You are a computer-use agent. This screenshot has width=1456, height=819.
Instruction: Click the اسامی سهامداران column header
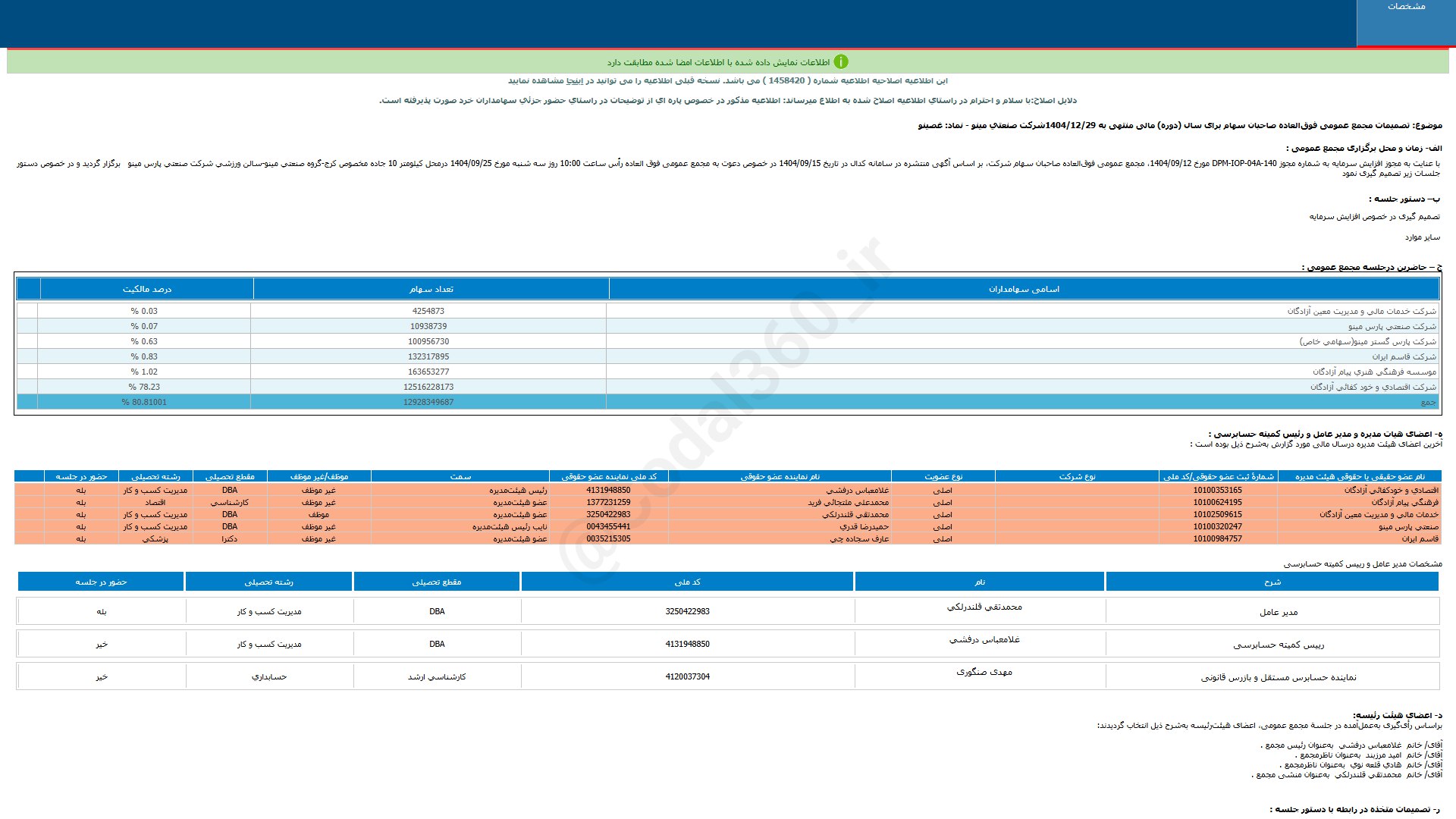1024,289
